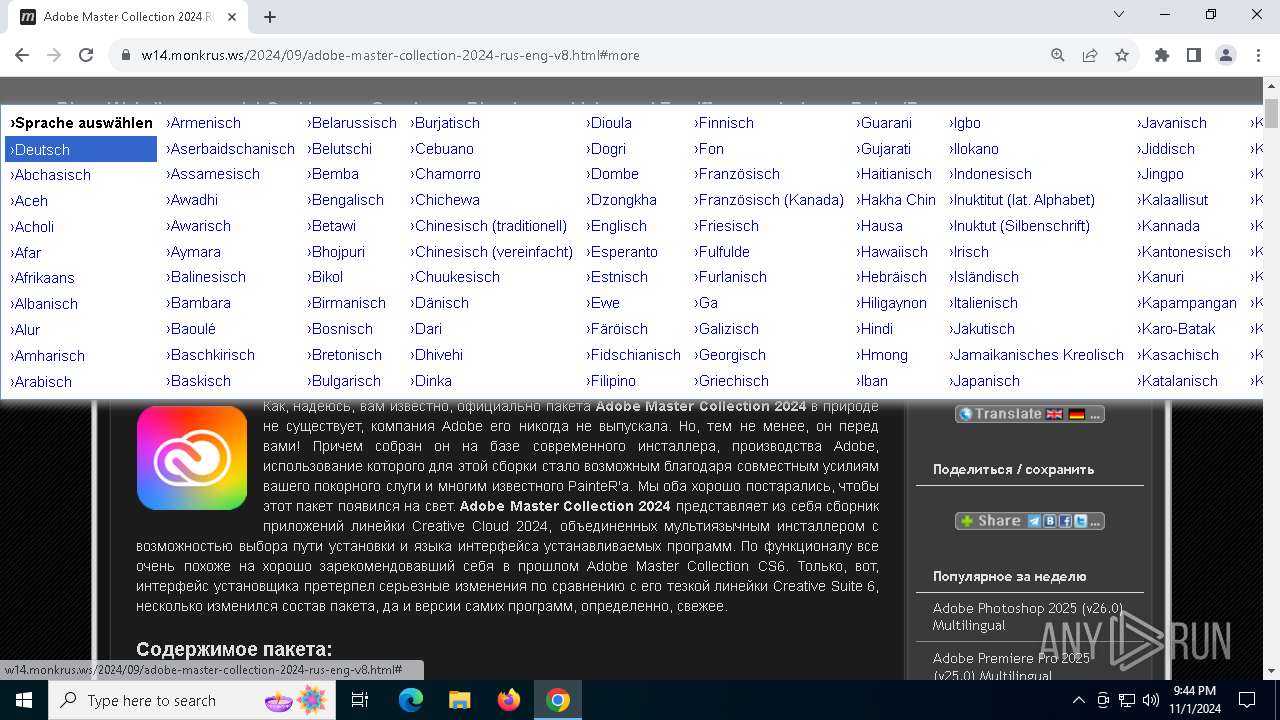This screenshot has height=720, width=1280.
Task: Select Georgisch from the language menu
Action: point(730,355)
